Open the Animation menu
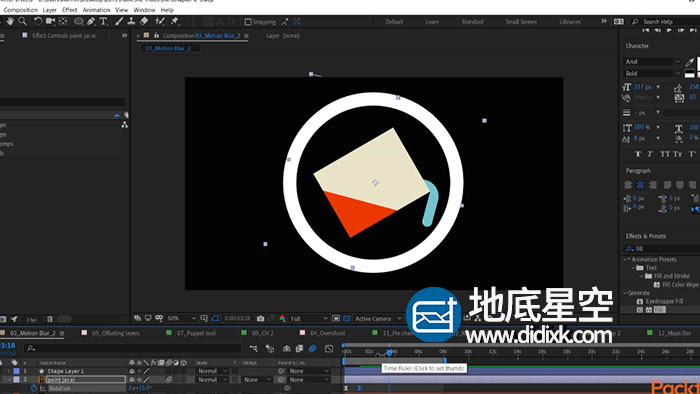 (96, 10)
